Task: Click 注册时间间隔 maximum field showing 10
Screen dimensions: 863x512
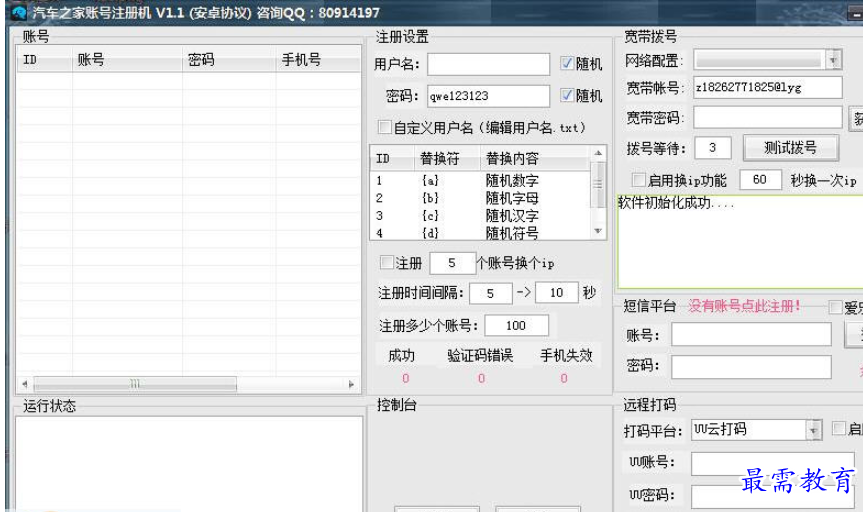Action: 556,293
